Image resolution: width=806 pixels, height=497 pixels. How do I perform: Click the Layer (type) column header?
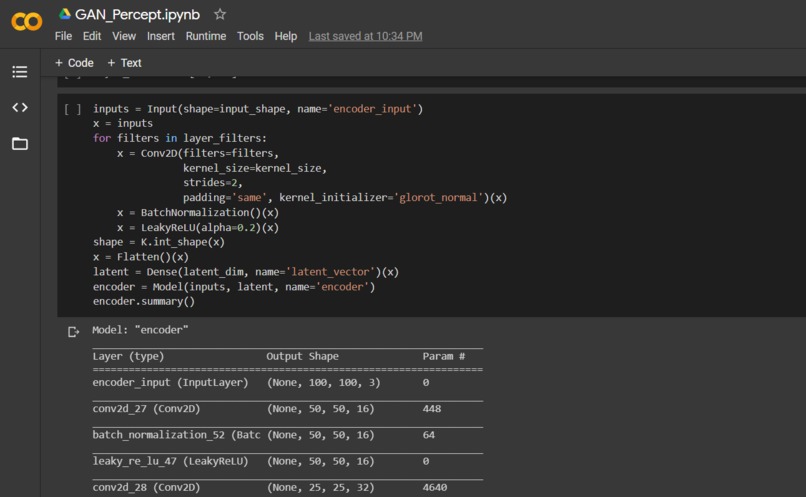click(129, 356)
